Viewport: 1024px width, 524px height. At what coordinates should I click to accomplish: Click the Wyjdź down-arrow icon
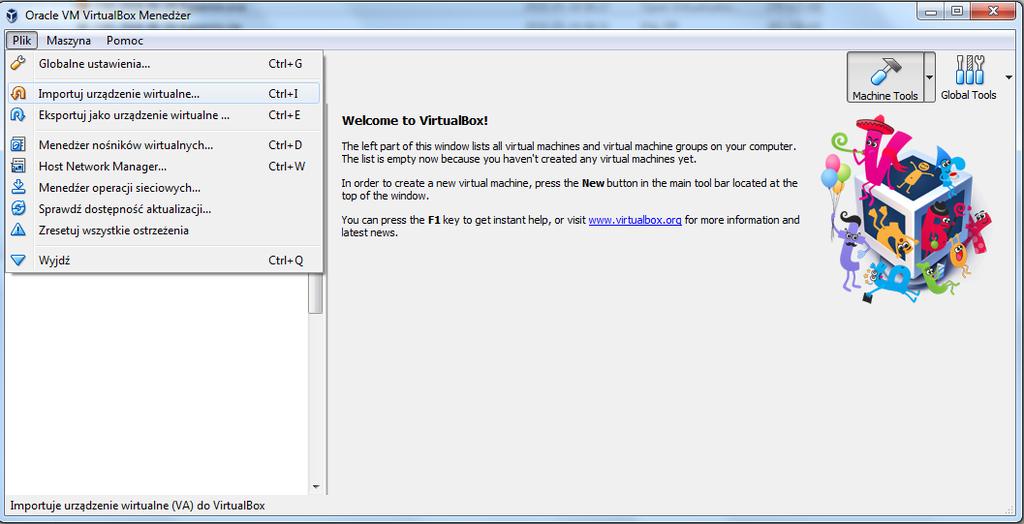point(18,260)
